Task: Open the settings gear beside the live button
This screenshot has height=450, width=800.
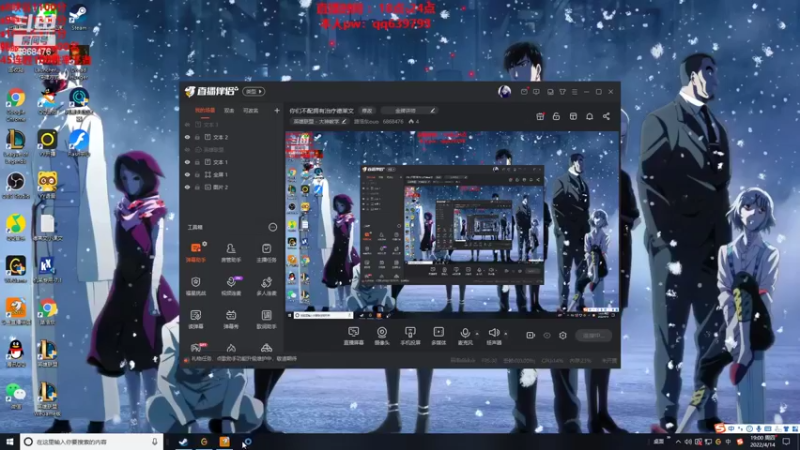Action: point(563,335)
